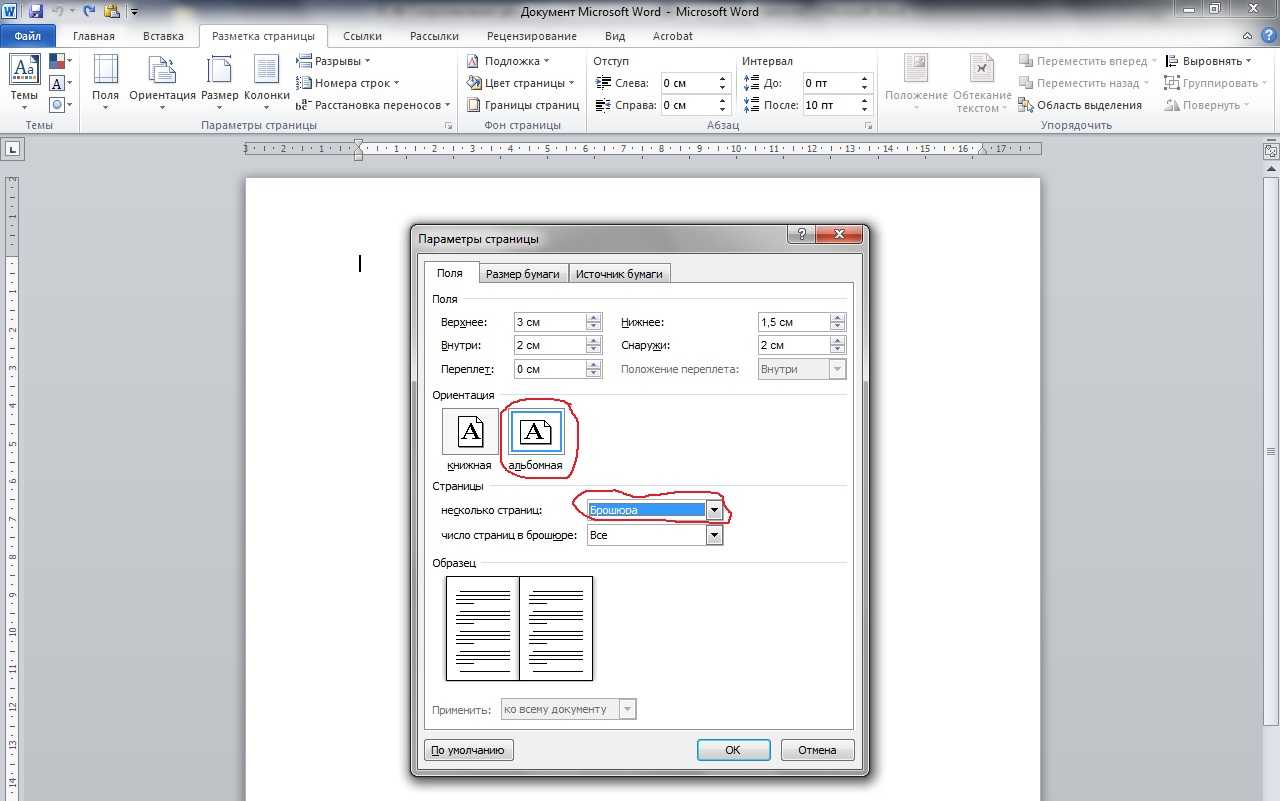Screen dimensions: 1280x801
Task: Click the Нижнее margin field
Action: (x=794, y=322)
